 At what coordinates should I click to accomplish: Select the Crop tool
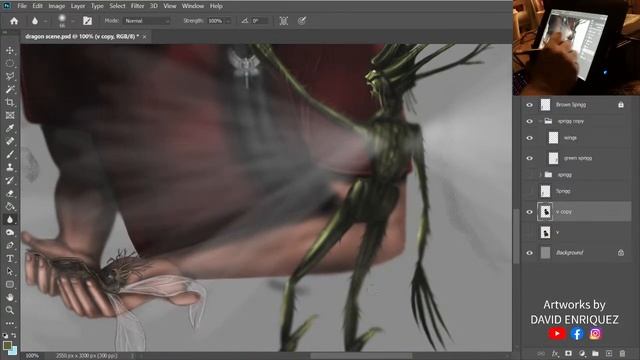pos(10,102)
